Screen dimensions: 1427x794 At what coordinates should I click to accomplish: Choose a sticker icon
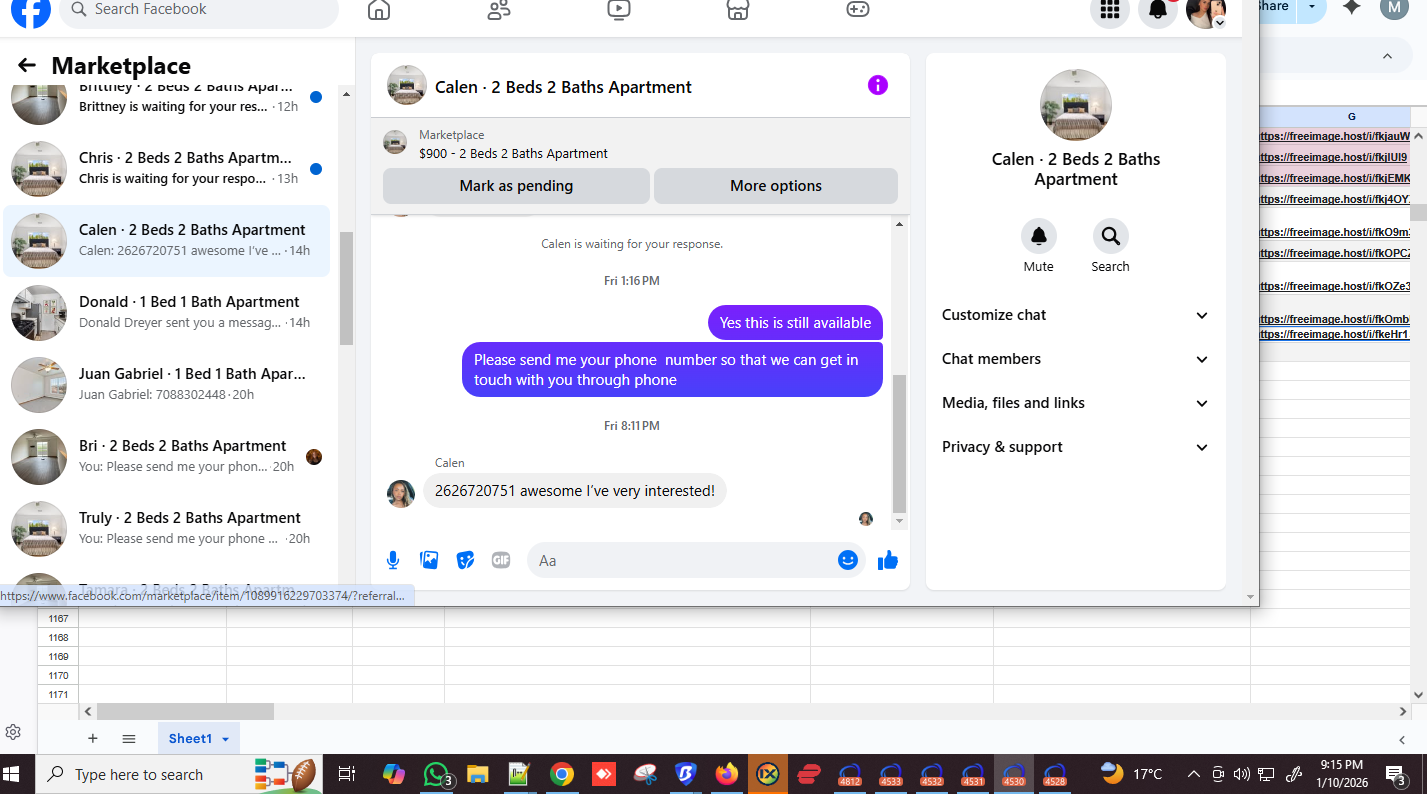pos(465,560)
